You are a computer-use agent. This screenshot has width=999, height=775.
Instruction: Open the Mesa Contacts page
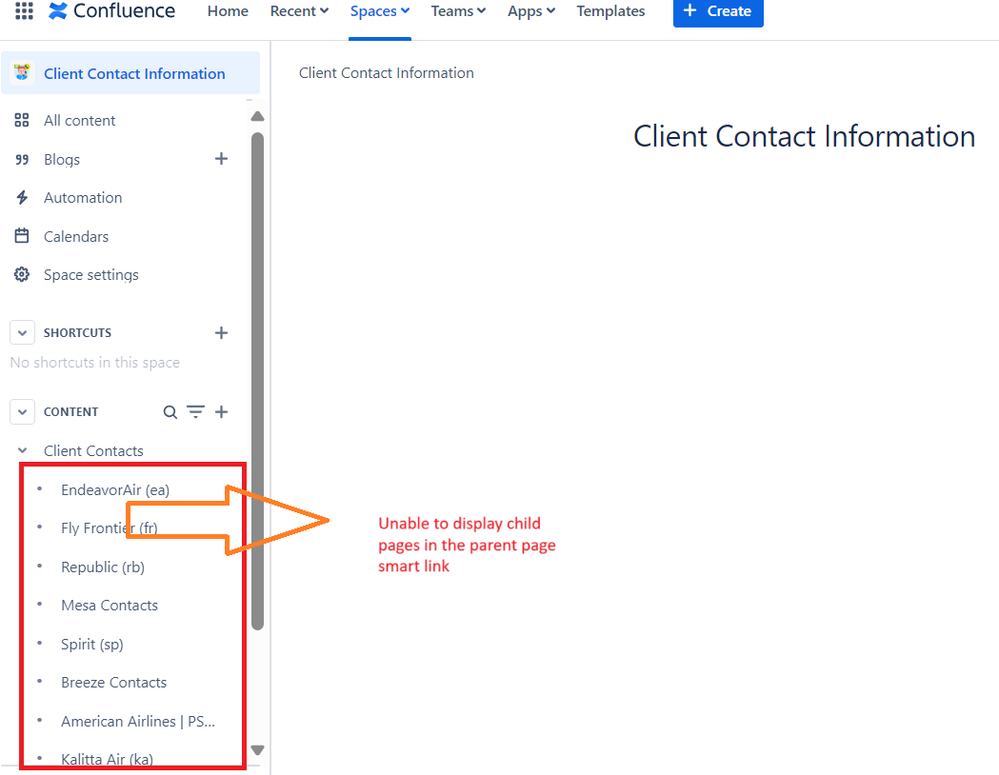pyautogui.click(x=110, y=605)
